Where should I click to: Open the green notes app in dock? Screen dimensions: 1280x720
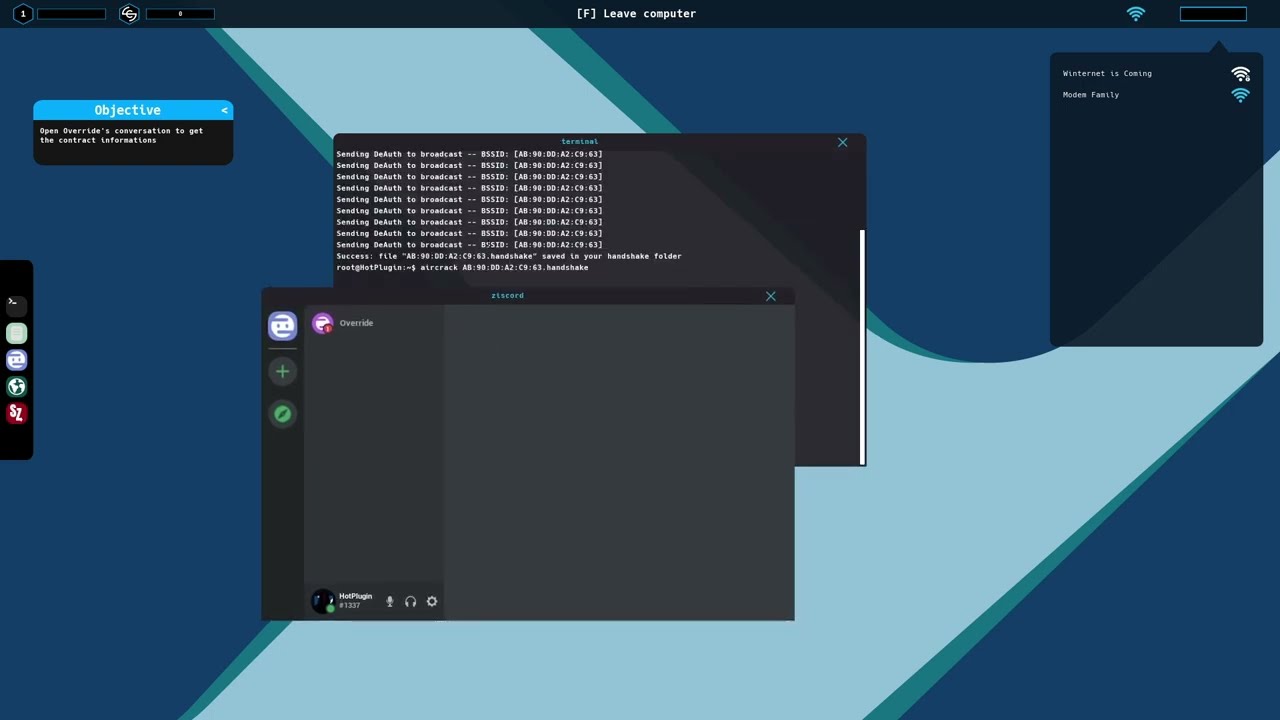pyautogui.click(x=16, y=333)
